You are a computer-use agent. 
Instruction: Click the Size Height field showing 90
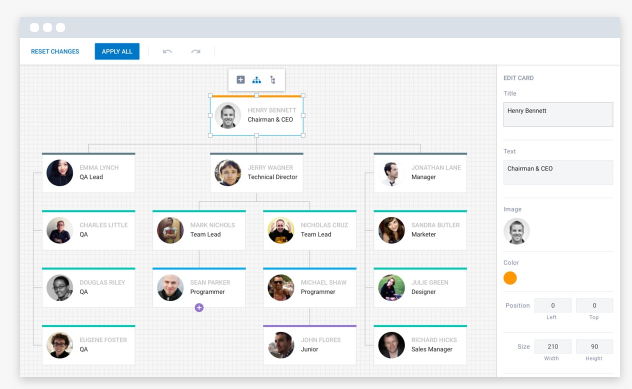[x=594, y=347]
